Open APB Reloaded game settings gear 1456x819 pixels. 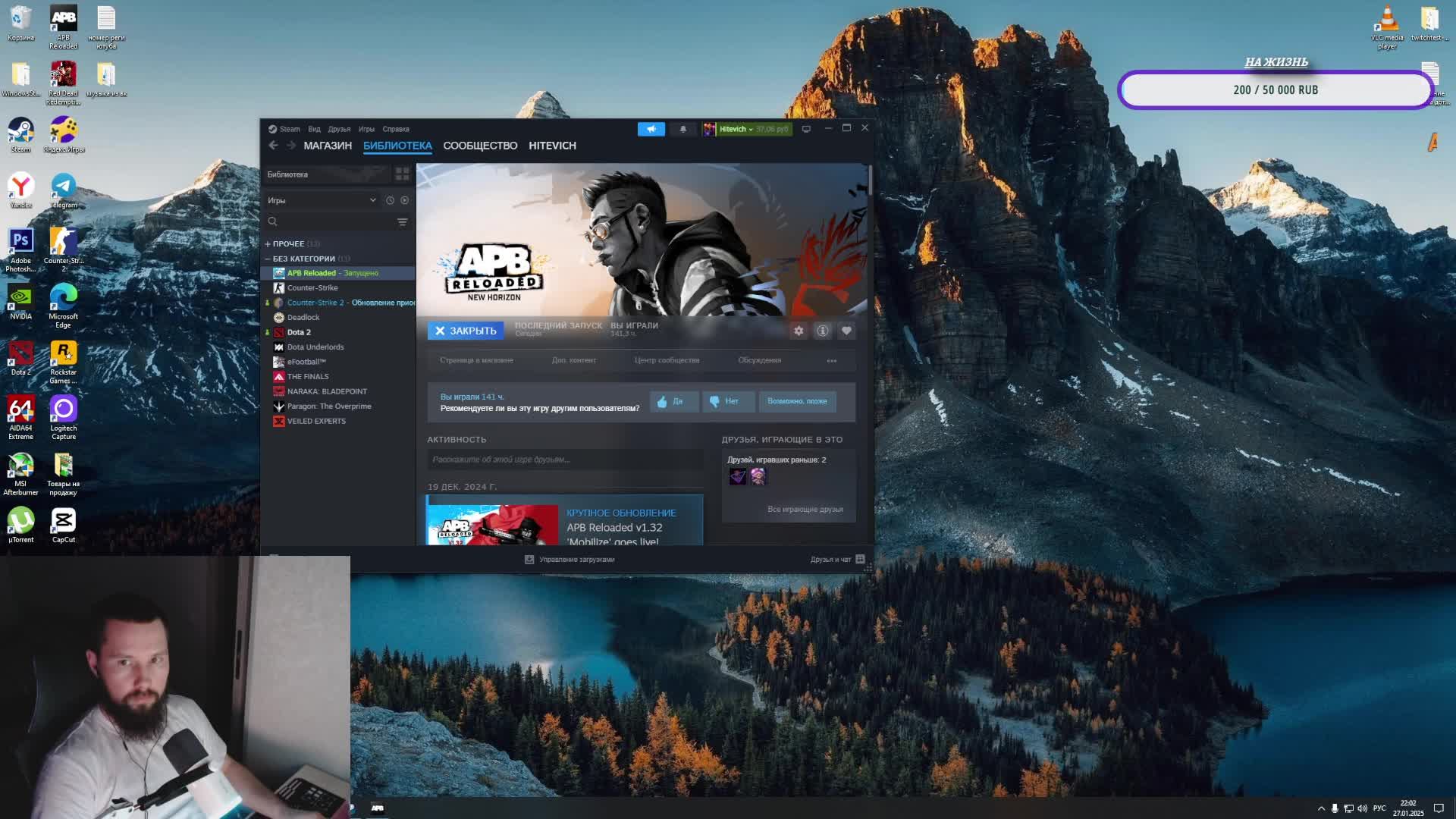pyautogui.click(x=799, y=331)
